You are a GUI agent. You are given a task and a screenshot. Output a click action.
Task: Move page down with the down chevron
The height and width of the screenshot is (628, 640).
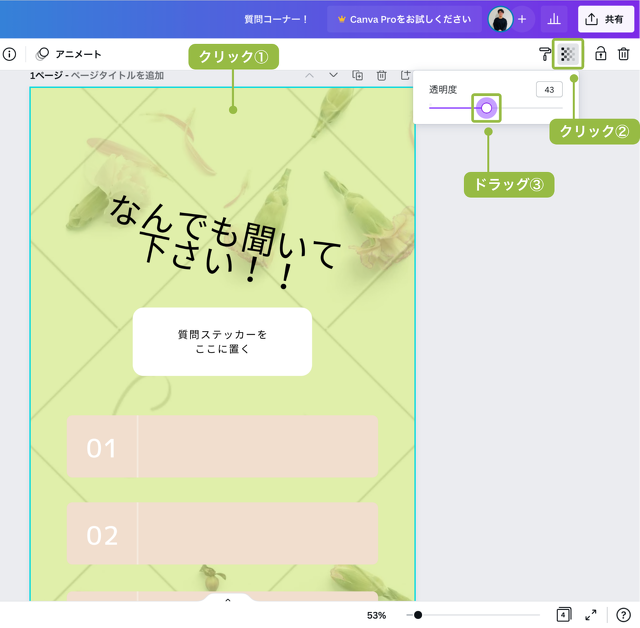pyautogui.click(x=334, y=75)
